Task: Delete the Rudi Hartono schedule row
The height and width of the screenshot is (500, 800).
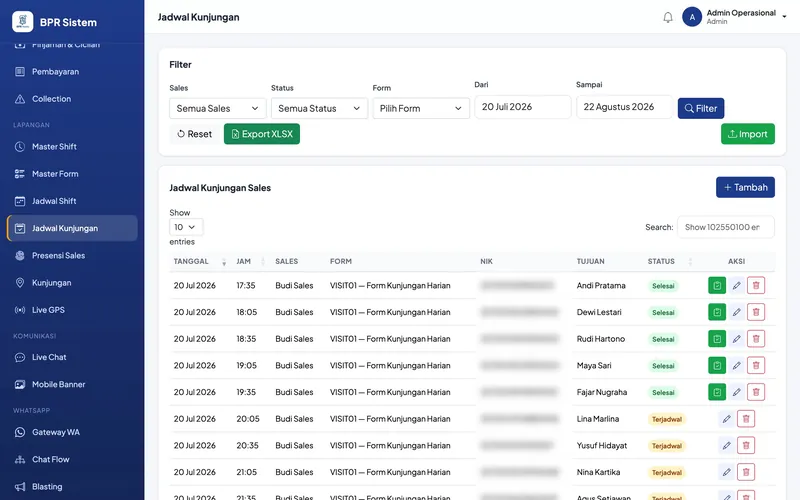Action: pyautogui.click(x=756, y=338)
